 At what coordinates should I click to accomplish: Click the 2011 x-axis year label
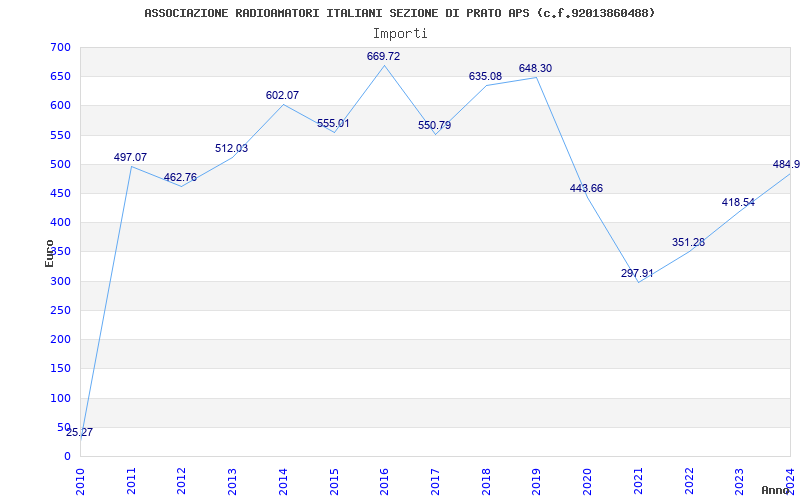pyautogui.click(x=131, y=481)
